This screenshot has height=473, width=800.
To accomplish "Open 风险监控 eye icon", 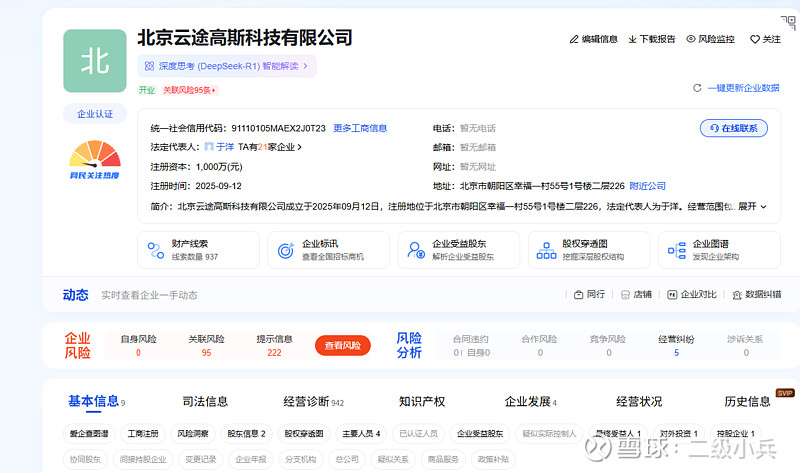I will point(690,39).
